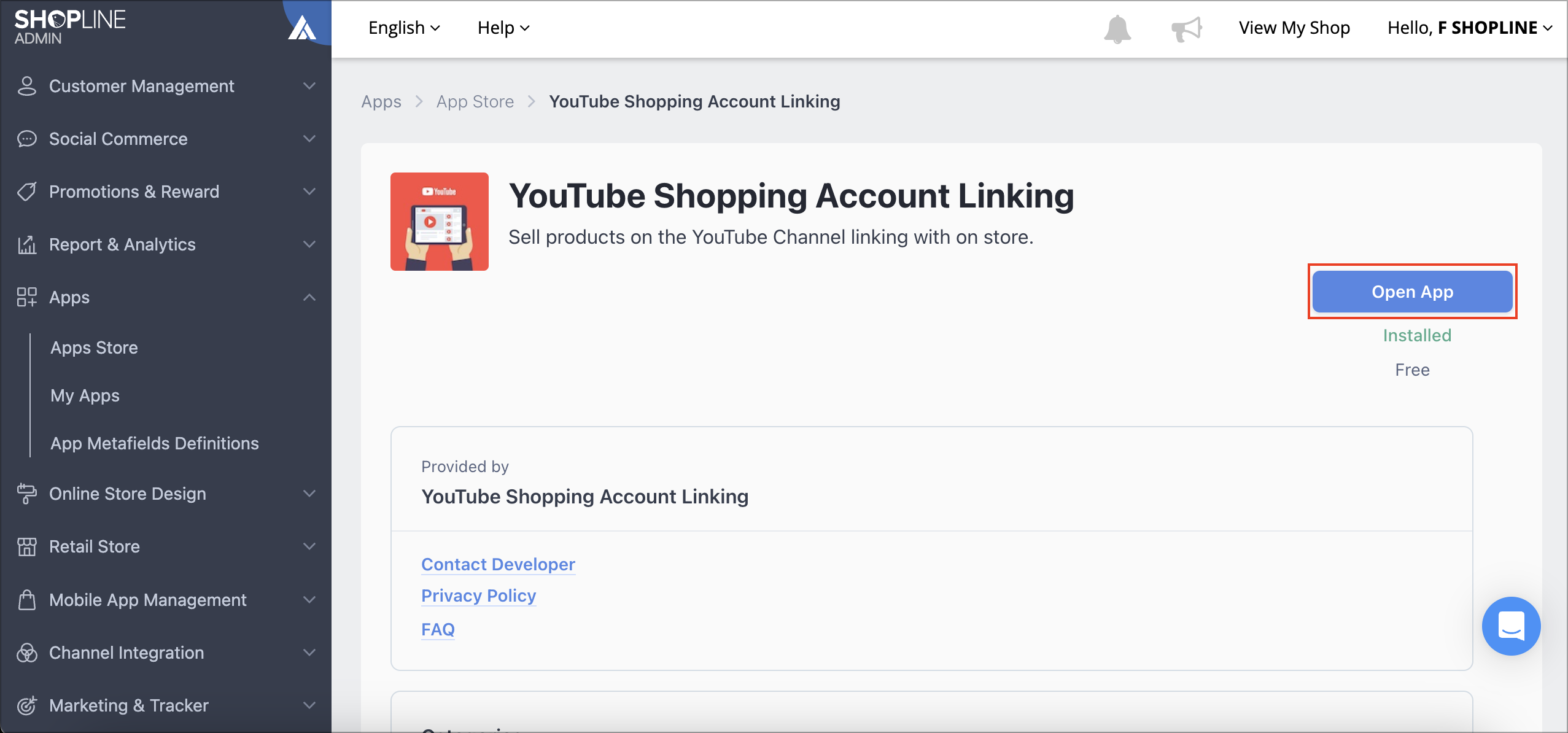Click the Provided by provider name
The height and width of the screenshot is (733, 1568).
point(584,496)
